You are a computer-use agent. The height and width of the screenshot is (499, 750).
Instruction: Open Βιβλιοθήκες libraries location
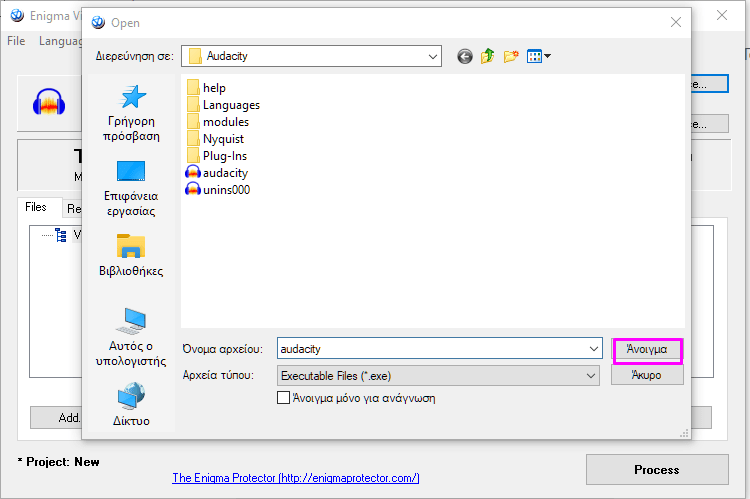click(131, 255)
